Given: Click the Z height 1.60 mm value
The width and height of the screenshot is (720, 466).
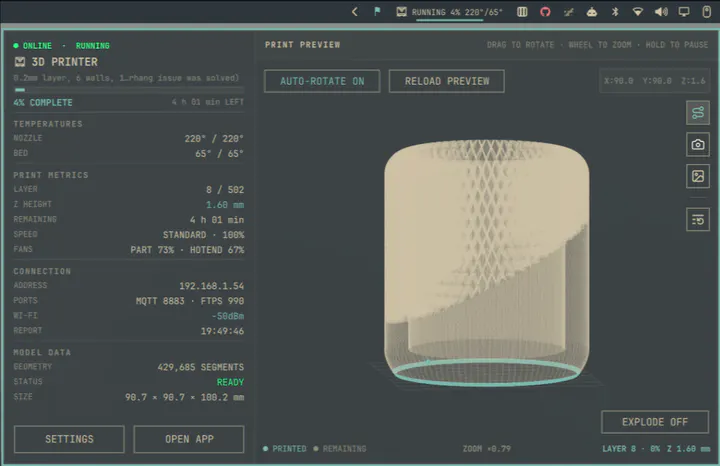Looking at the screenshot, I should tap(225, 205).
